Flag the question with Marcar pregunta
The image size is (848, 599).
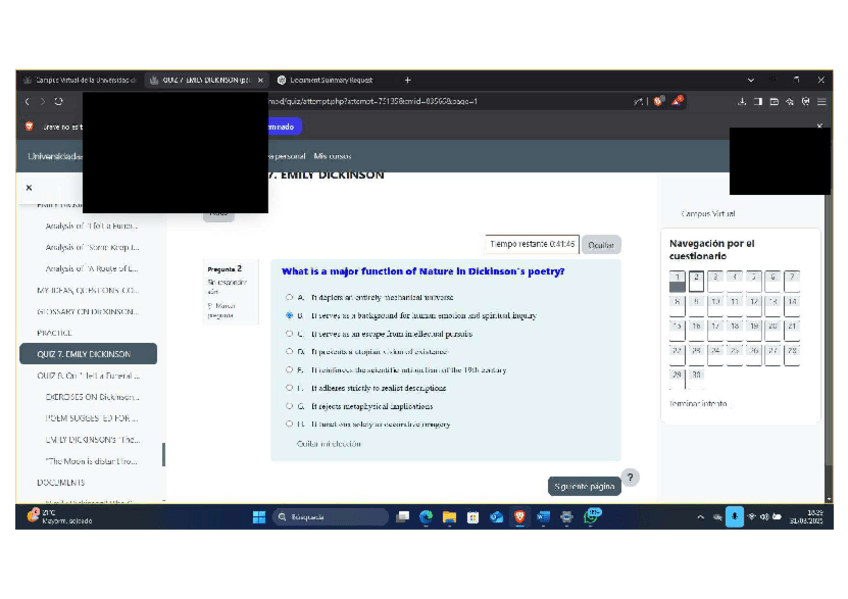pyautogui.click(x=221, y=310)
